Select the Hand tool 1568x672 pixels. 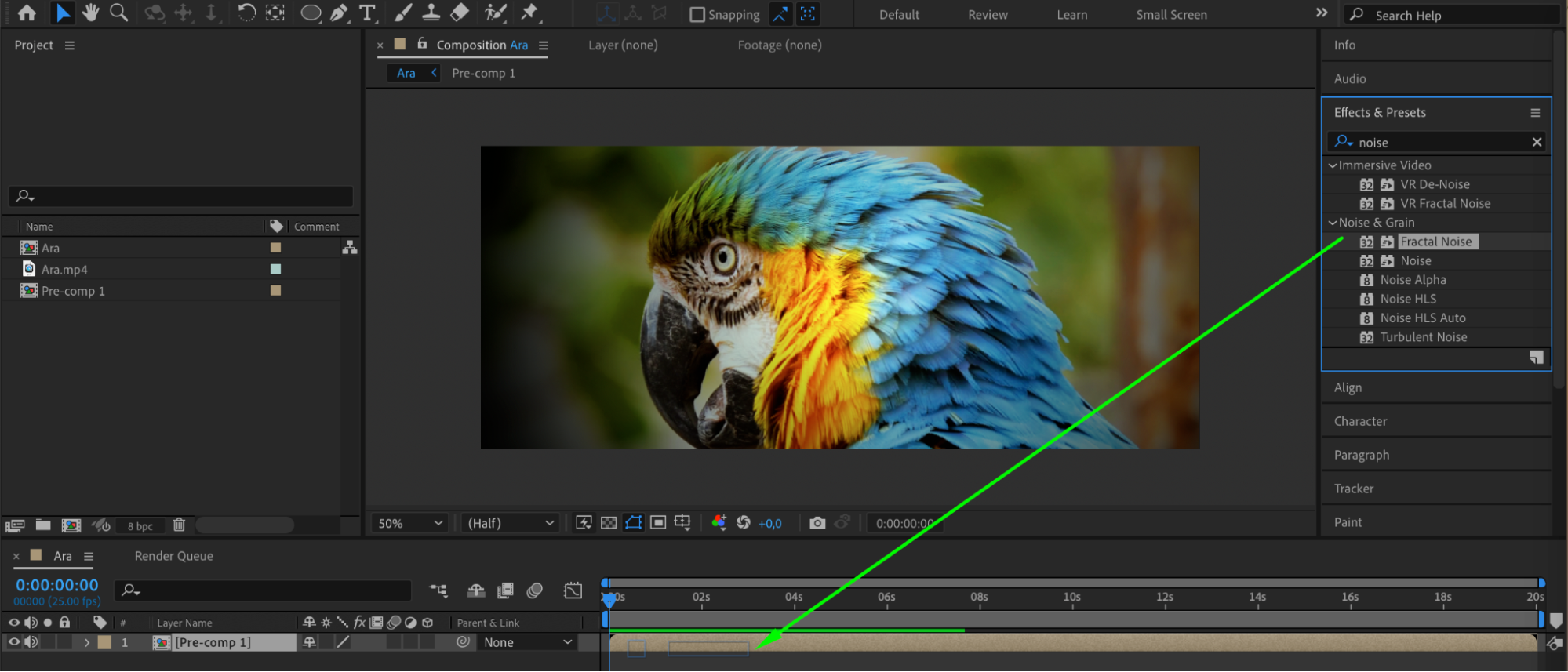point(91,13)
